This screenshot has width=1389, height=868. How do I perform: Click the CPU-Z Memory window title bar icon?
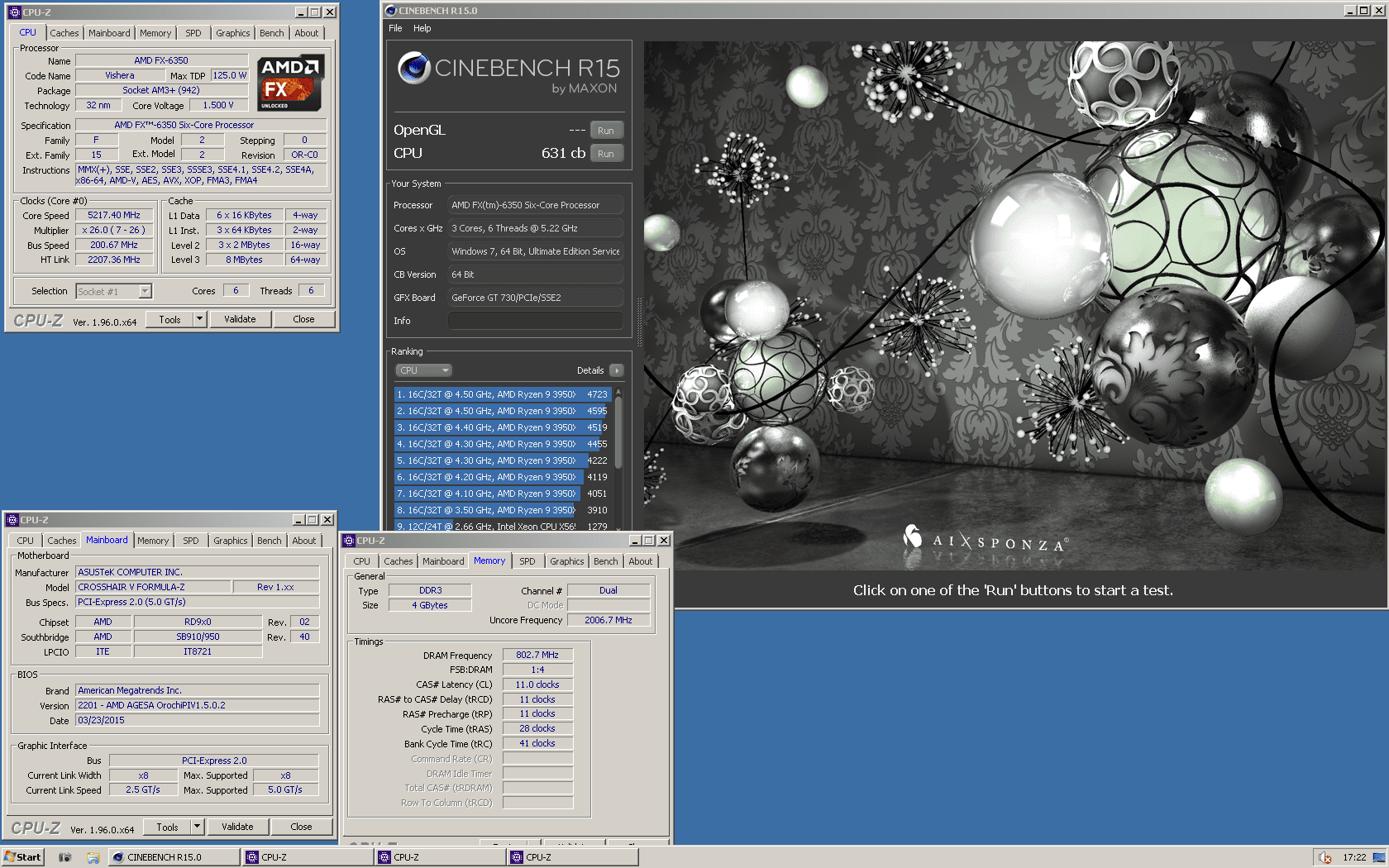point(349,541)
